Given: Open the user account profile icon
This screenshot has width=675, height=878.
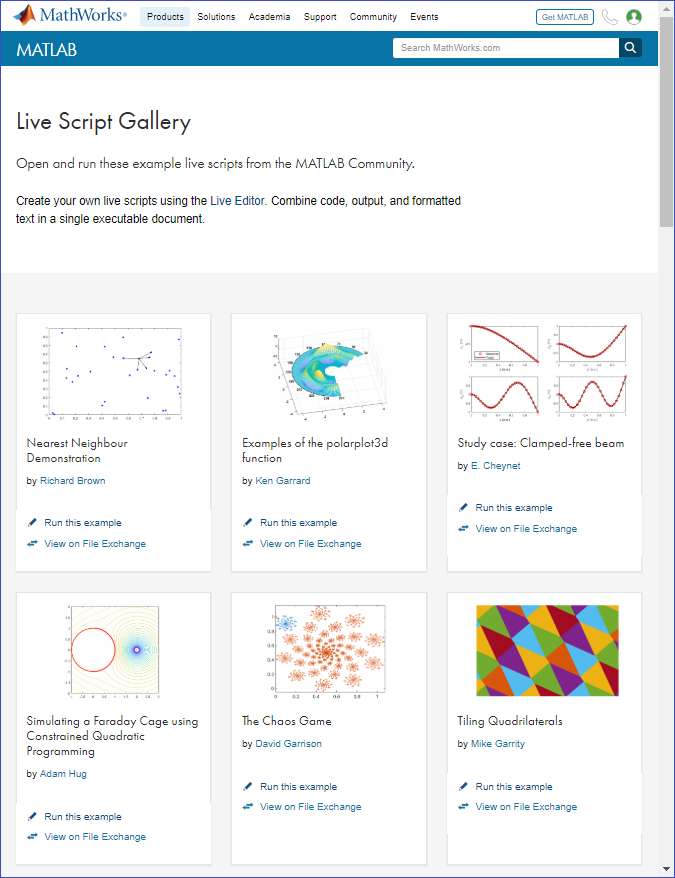Looking at the screenshot, I should coord(634,17).
